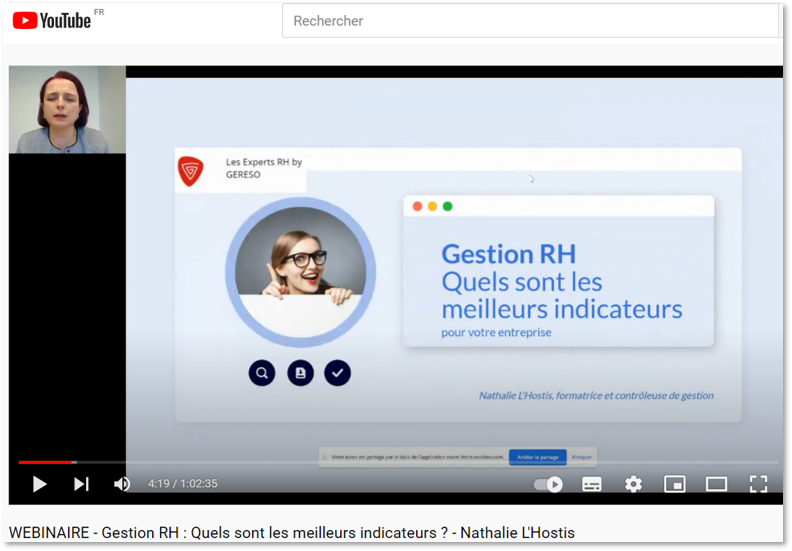The height and width of the screenshot is (551, 792).
Task: Click 'Quels sont les' slide text line
Action: pyautogui.click(x=522, y=282)
